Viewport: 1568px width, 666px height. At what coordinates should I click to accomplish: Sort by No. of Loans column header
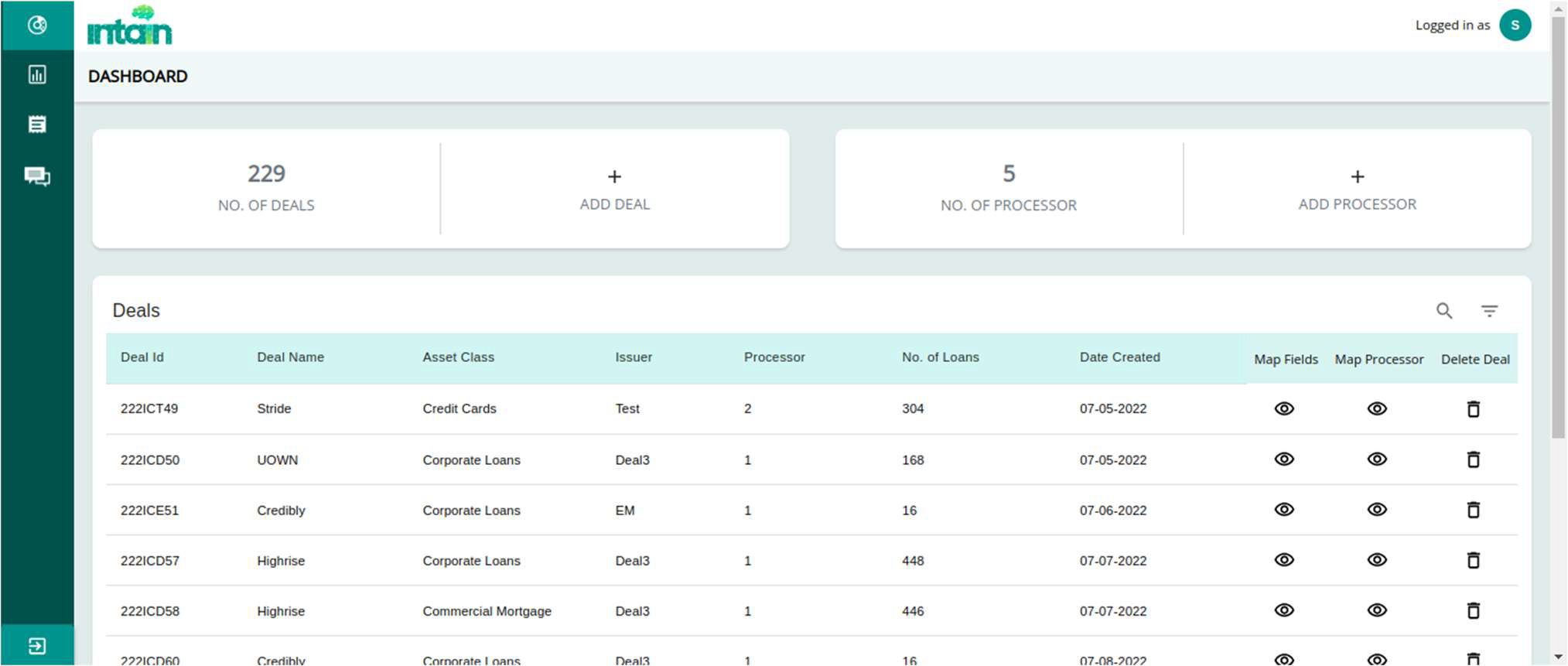(x=940, y=357)
